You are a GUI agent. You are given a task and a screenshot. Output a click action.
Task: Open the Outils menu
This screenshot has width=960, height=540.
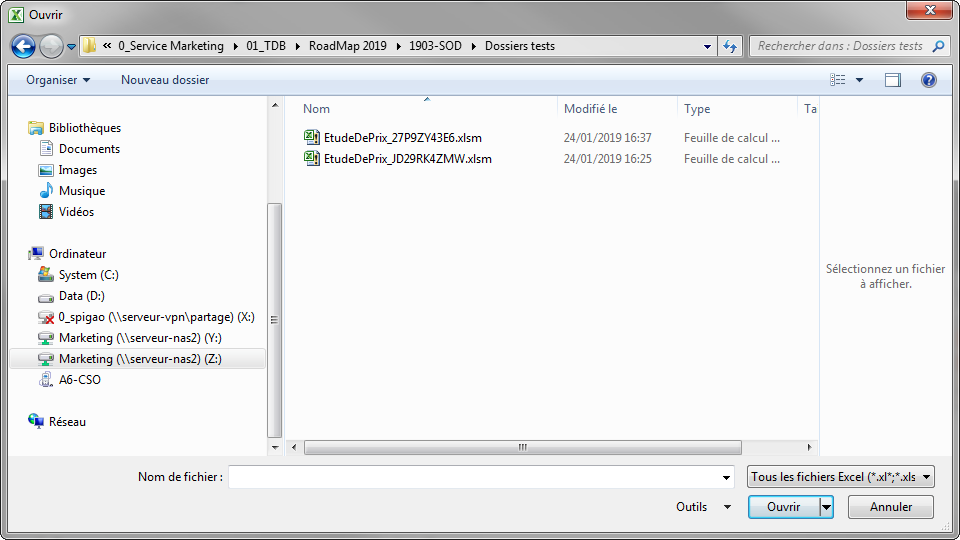coord(703,507)
